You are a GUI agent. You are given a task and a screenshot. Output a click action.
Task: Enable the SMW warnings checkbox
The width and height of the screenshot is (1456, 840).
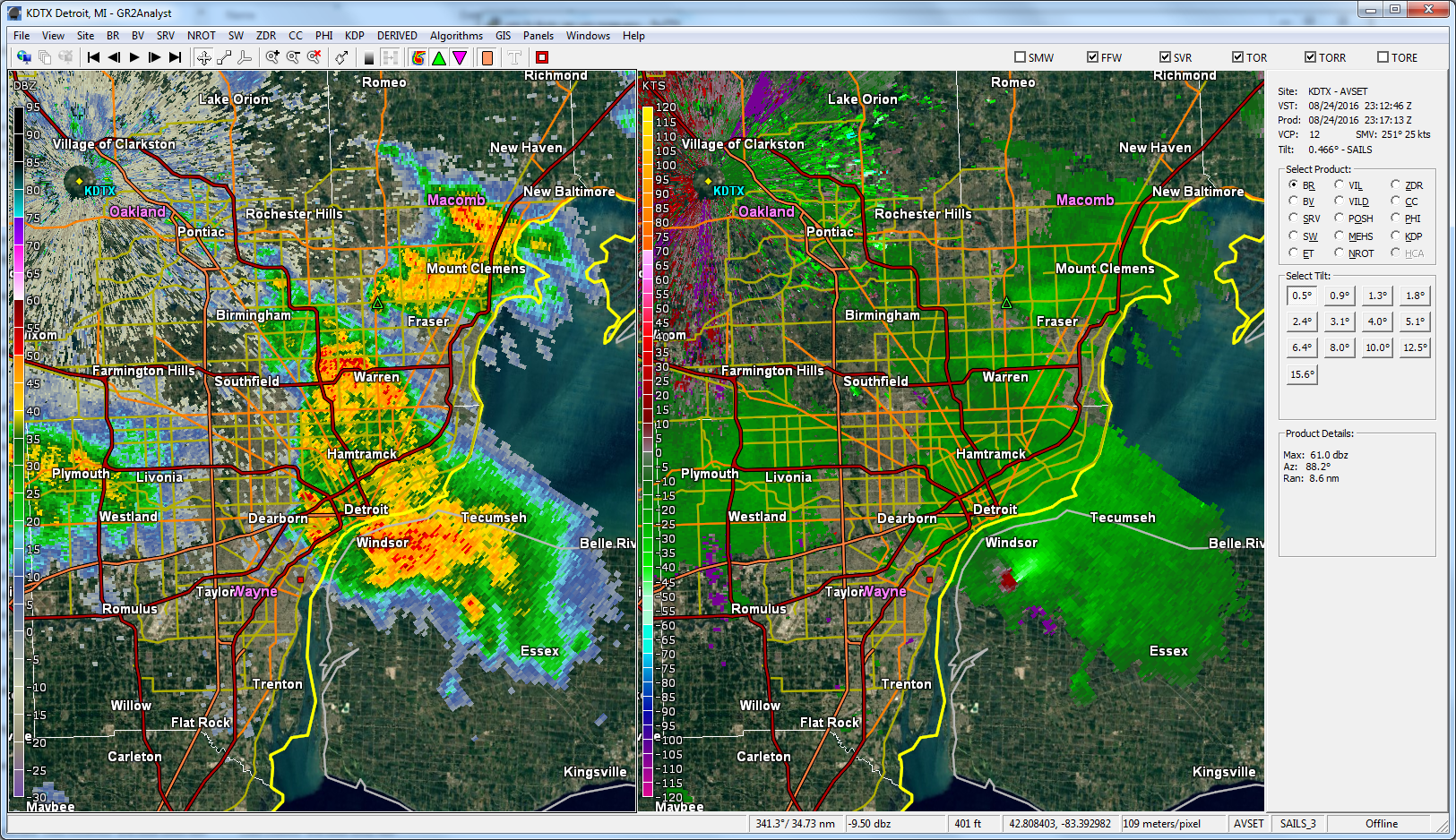(x=1020, y=57)
